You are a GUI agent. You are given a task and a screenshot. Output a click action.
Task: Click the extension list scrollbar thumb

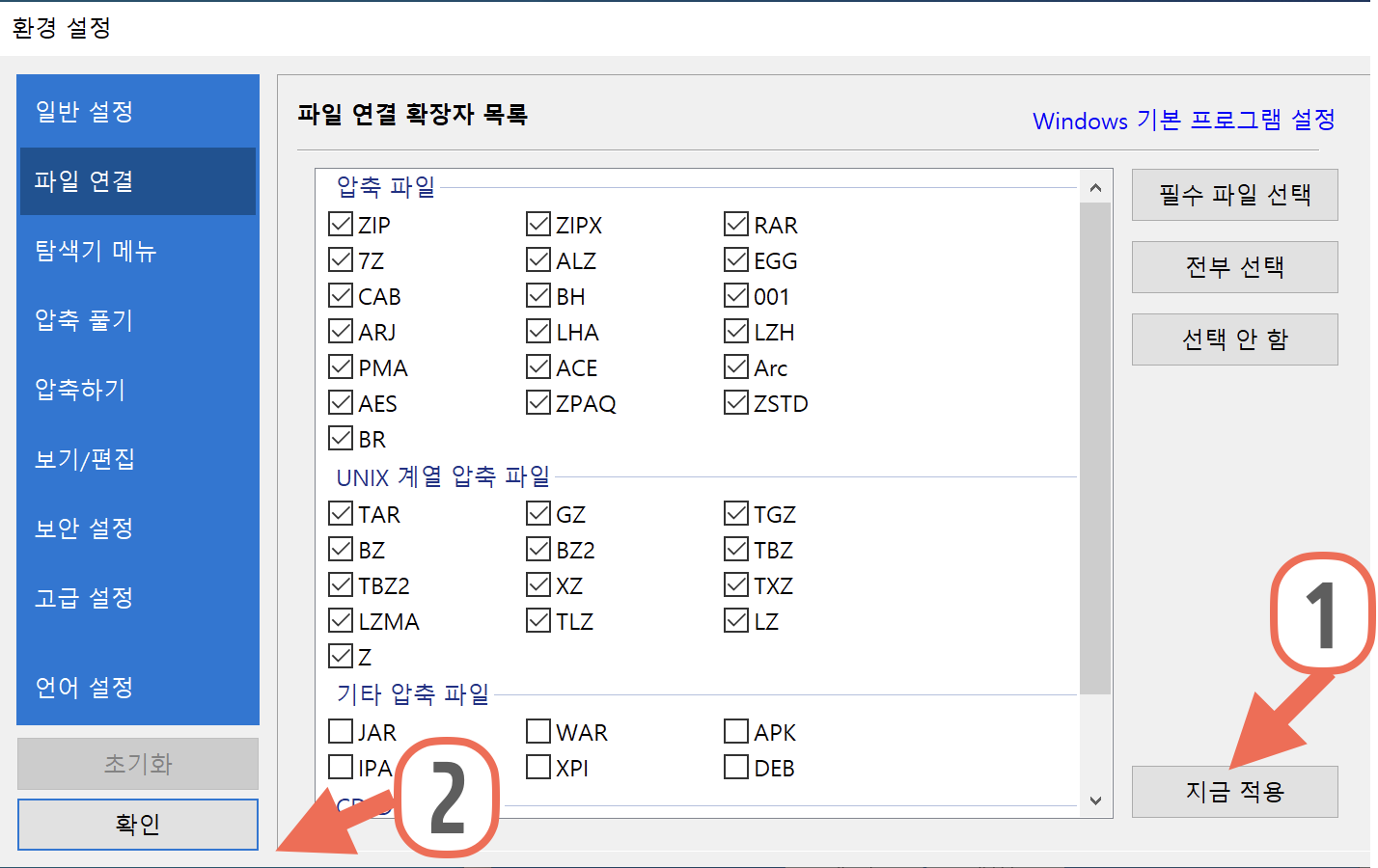(1095, 448)
